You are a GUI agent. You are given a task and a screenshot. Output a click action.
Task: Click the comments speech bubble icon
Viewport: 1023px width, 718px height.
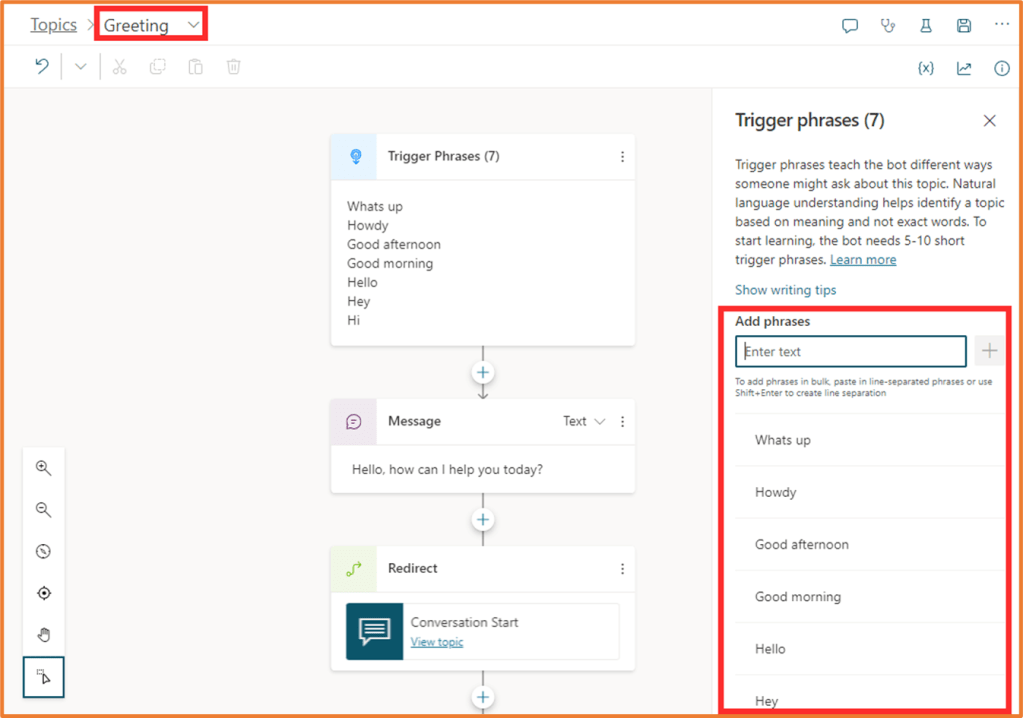850,26
